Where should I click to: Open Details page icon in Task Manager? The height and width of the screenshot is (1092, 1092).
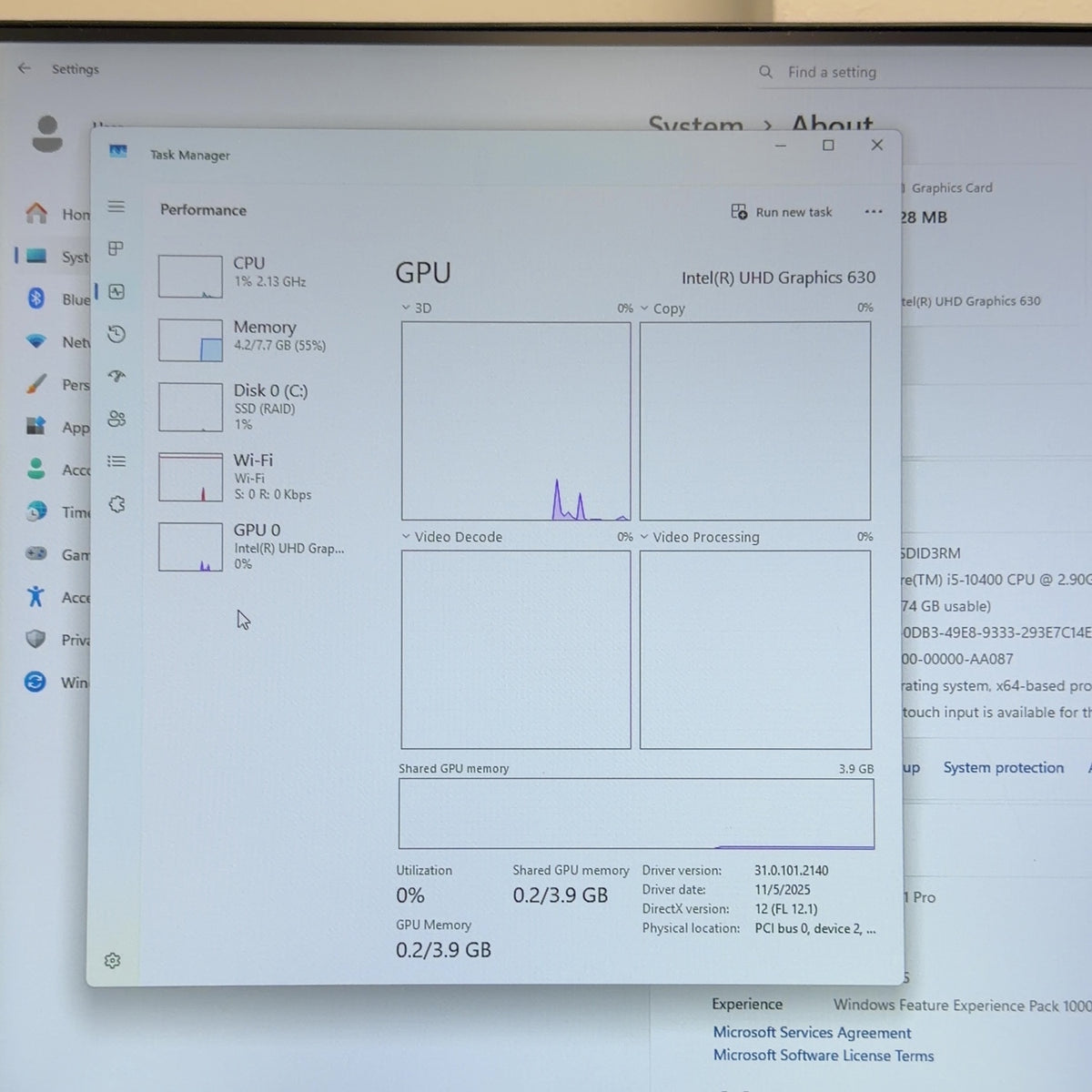click(116, 461)
